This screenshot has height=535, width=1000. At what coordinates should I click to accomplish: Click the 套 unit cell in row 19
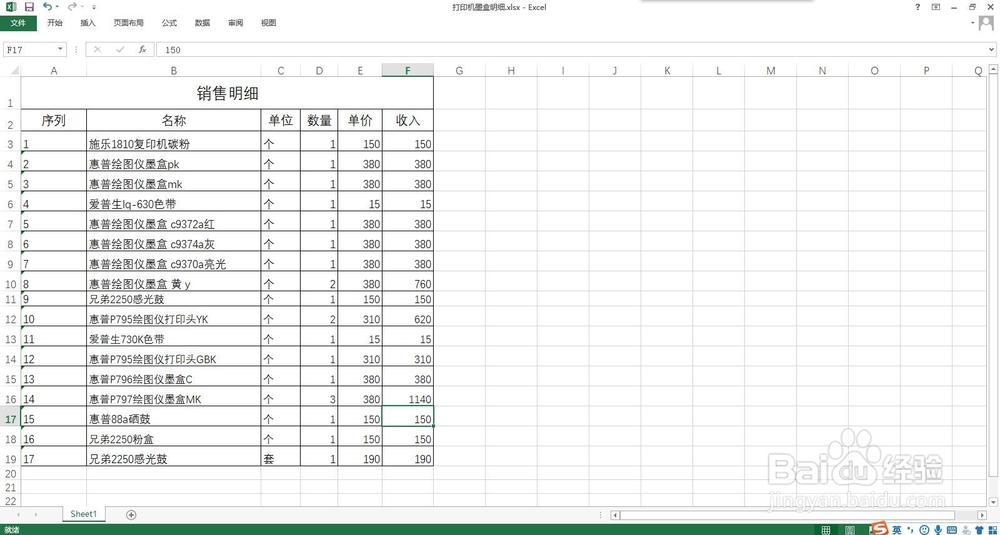[x=281, y=457]
